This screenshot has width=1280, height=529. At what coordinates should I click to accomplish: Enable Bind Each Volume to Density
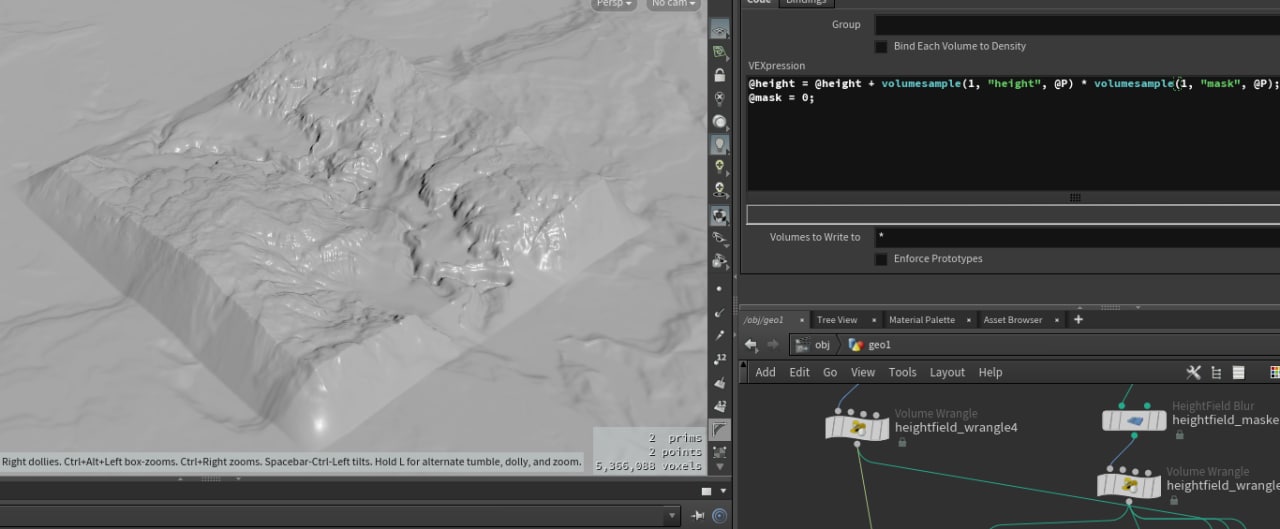(881, 46)
